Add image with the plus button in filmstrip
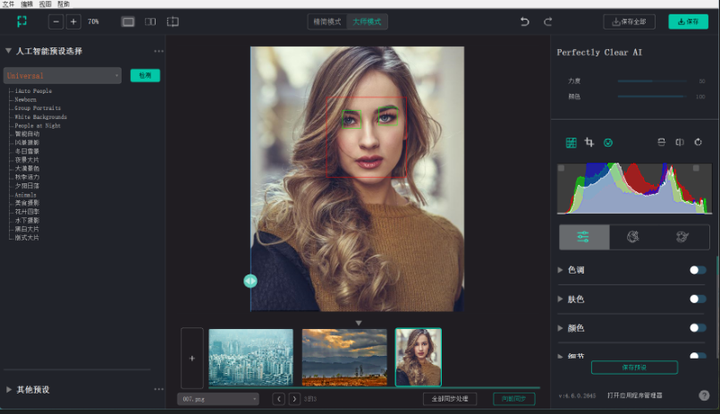Image resolution: width=720 pixels, height=414 pixels. pyautogui.click(x=192, y=357)
